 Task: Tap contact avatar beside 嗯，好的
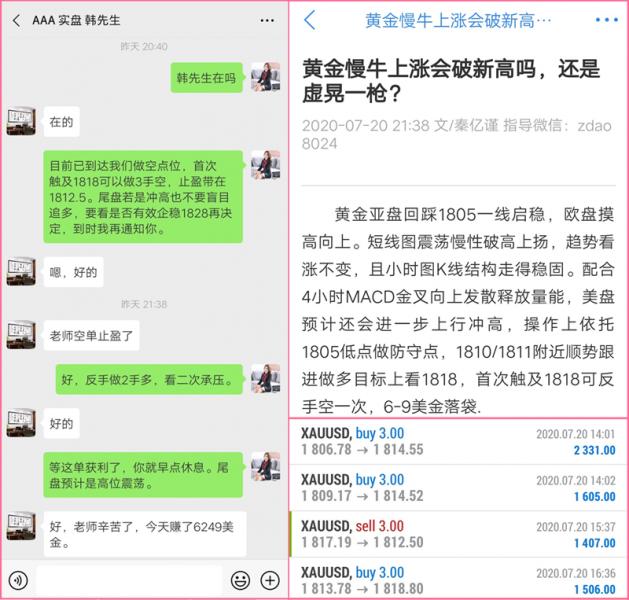pos(21,272)
